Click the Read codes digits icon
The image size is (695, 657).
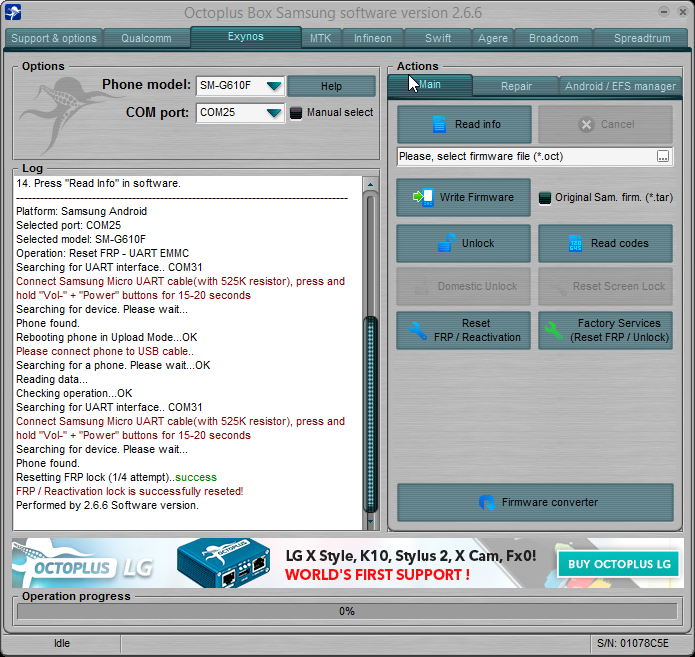575,243
